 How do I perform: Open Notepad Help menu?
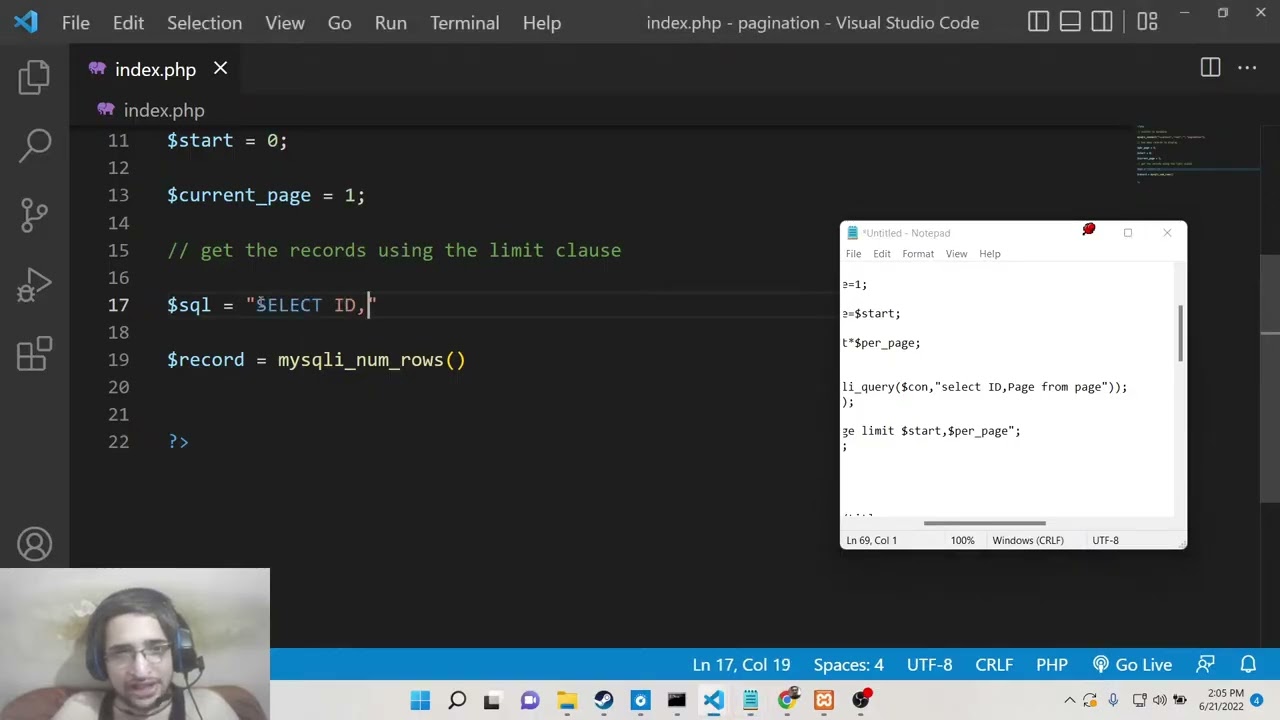click(x=989, y=254)
